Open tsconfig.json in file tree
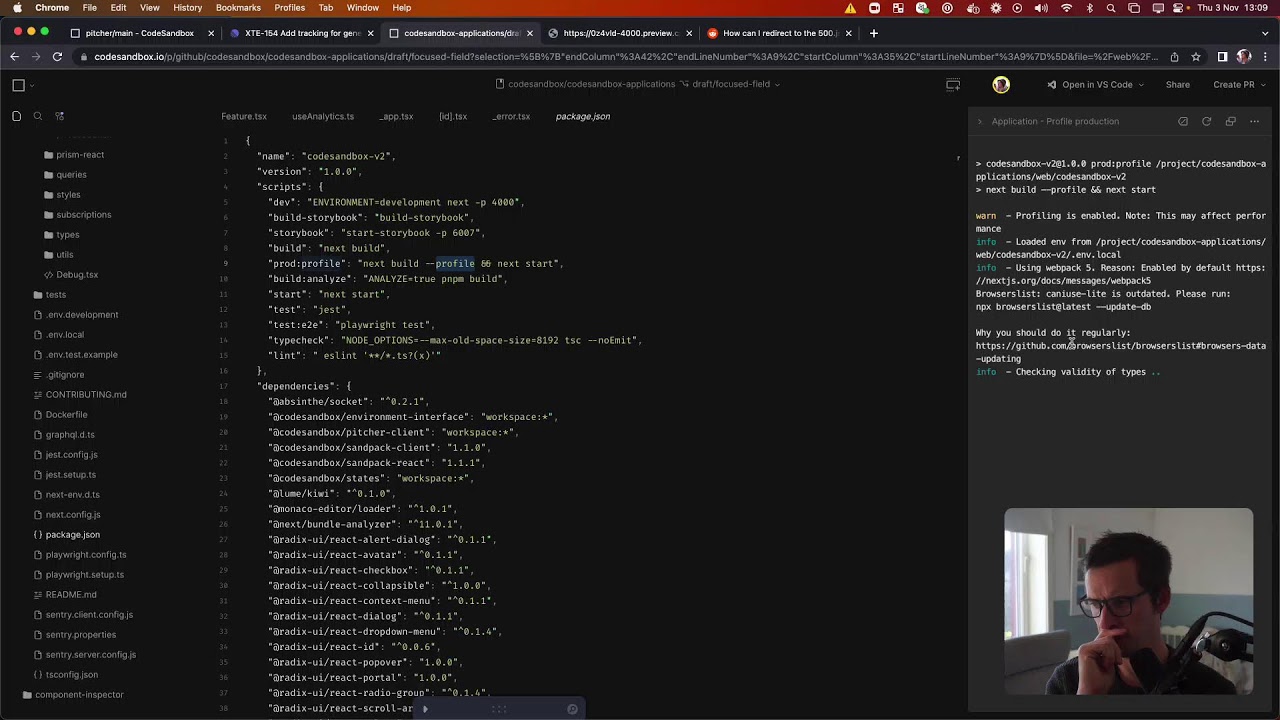 coord(71,675)
